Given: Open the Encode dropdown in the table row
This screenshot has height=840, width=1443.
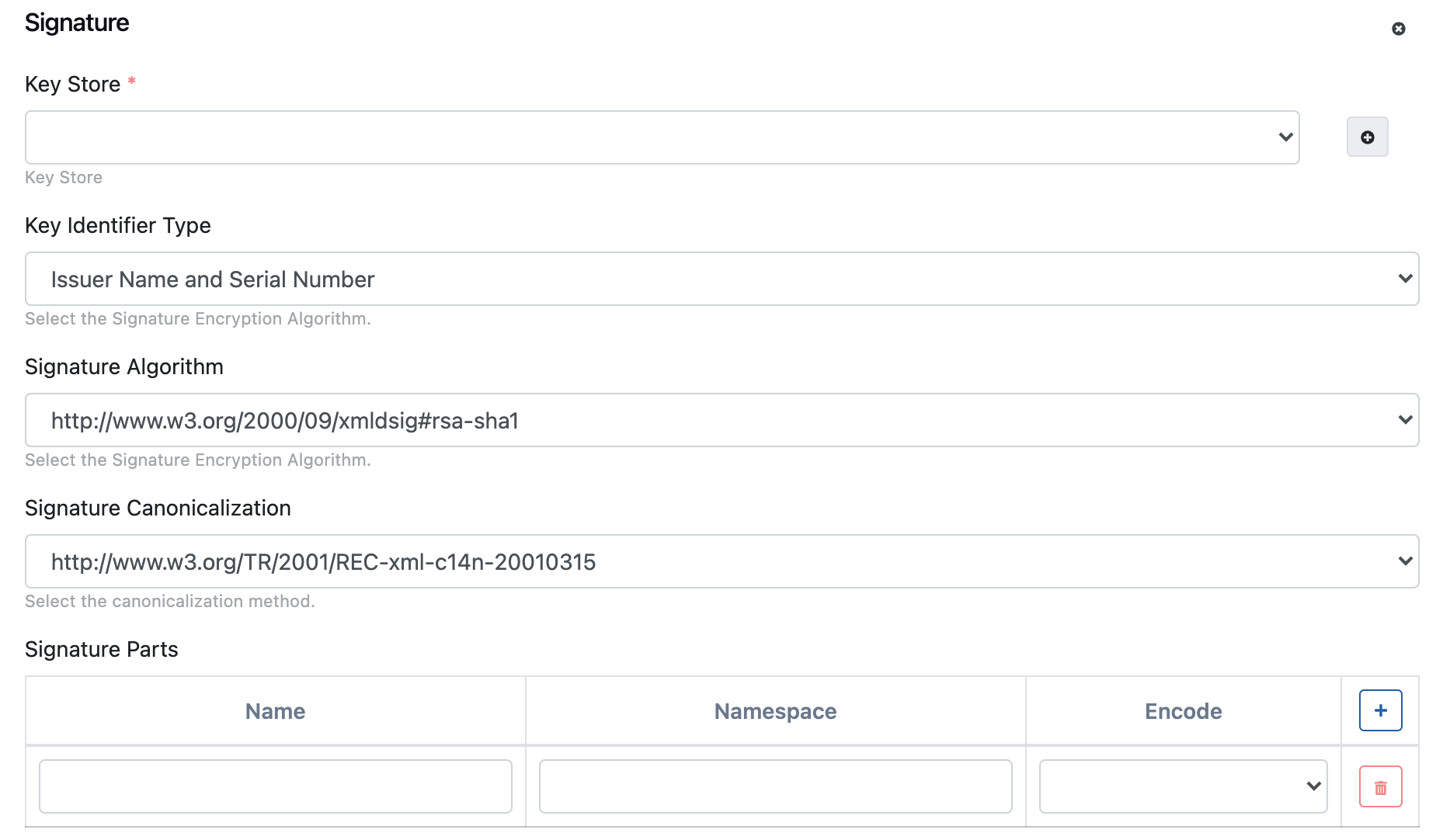Looking at the screenshot, I should point(1182,786).
